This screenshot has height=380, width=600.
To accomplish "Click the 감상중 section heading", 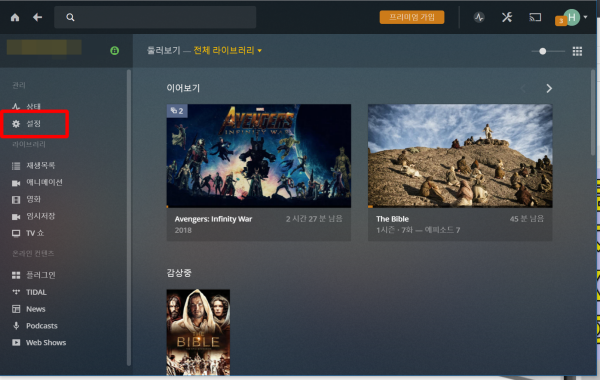I will point(179,273).
